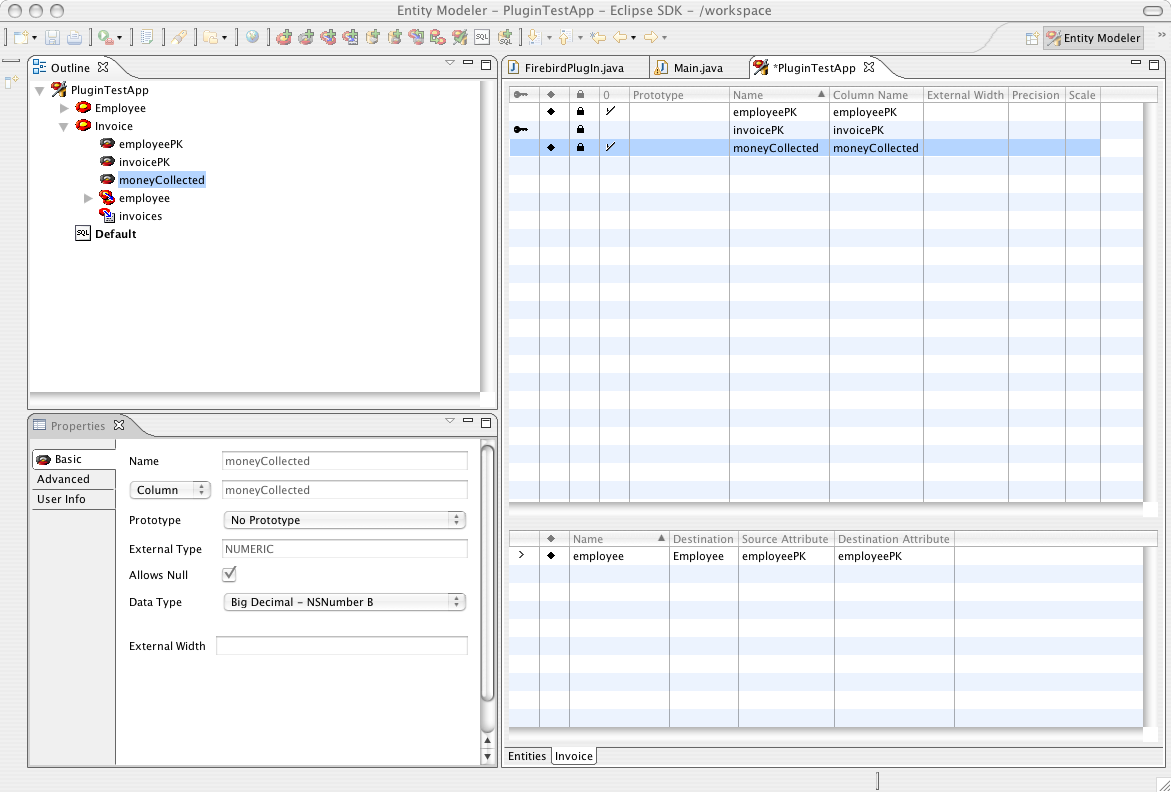Switch to Main.java tab

point(698,68)
